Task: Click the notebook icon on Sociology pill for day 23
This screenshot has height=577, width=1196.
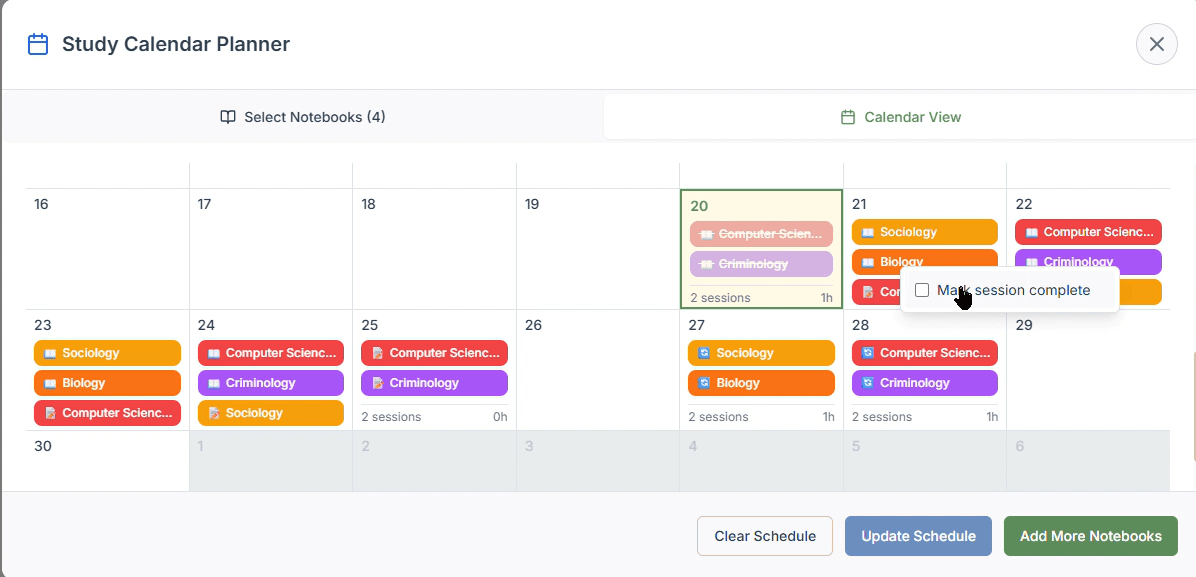Action: click(49, 352)
